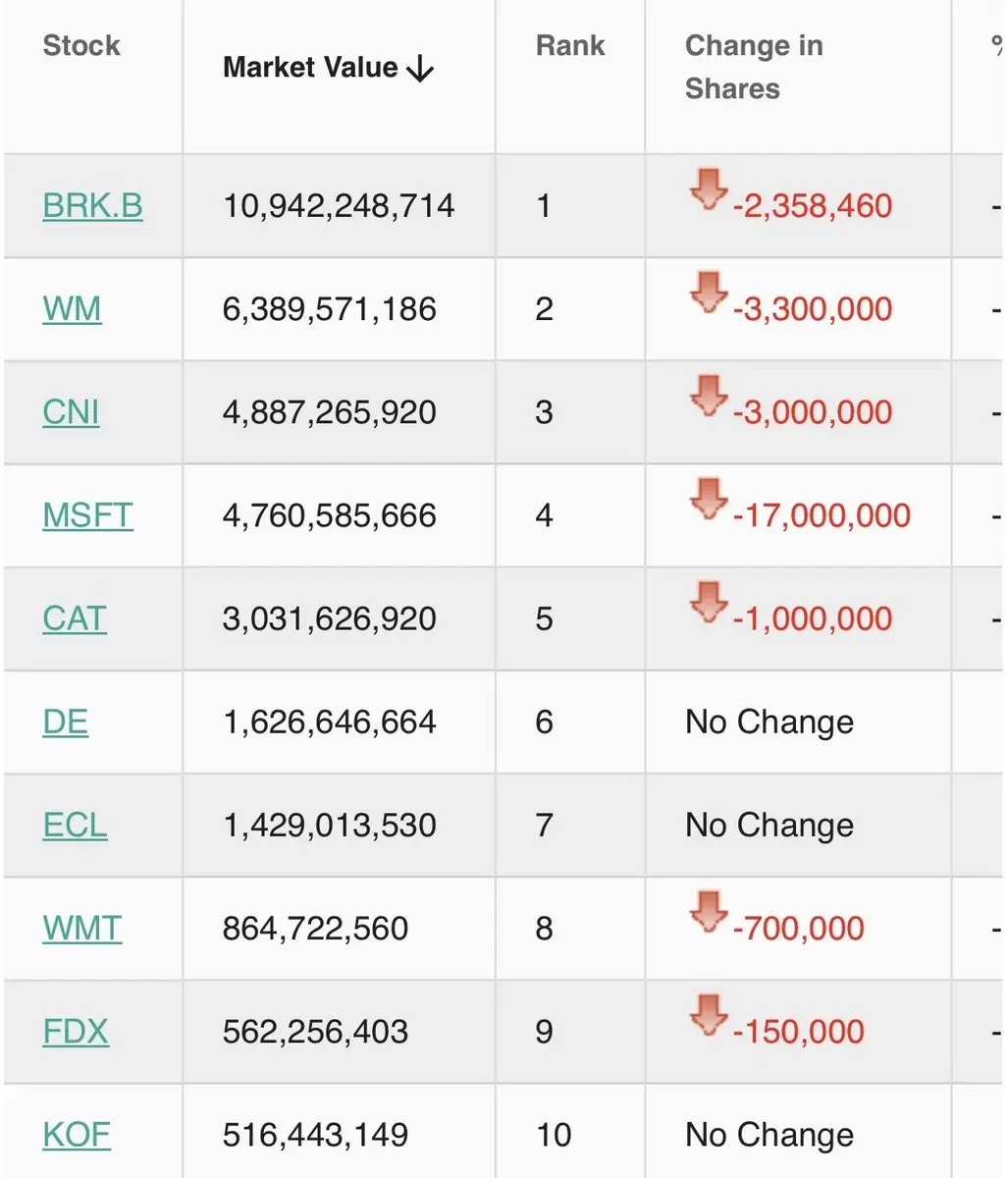Sort by the Market Value header

click(310, 68)
